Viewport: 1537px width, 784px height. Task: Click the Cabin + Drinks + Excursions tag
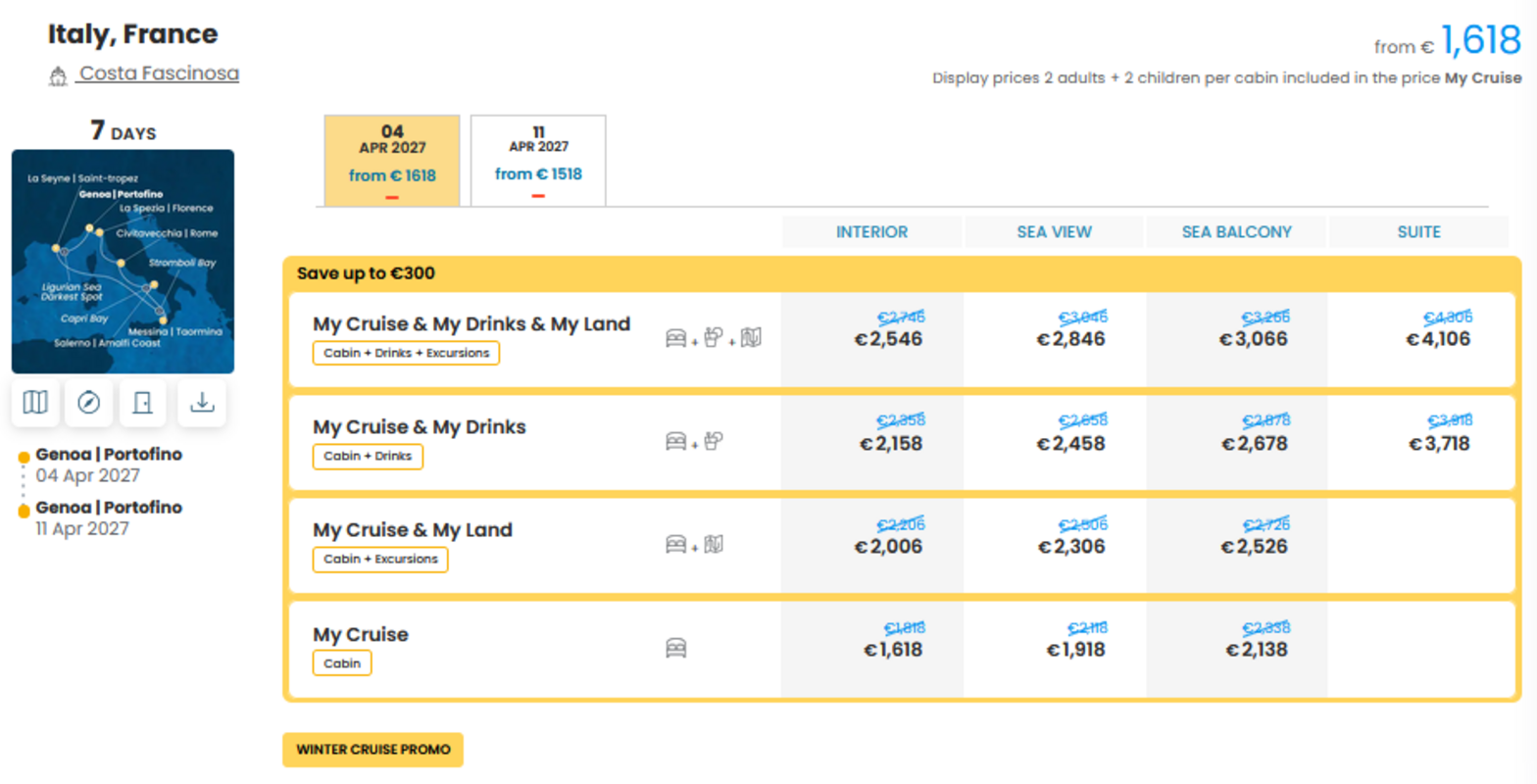(406, 353)
